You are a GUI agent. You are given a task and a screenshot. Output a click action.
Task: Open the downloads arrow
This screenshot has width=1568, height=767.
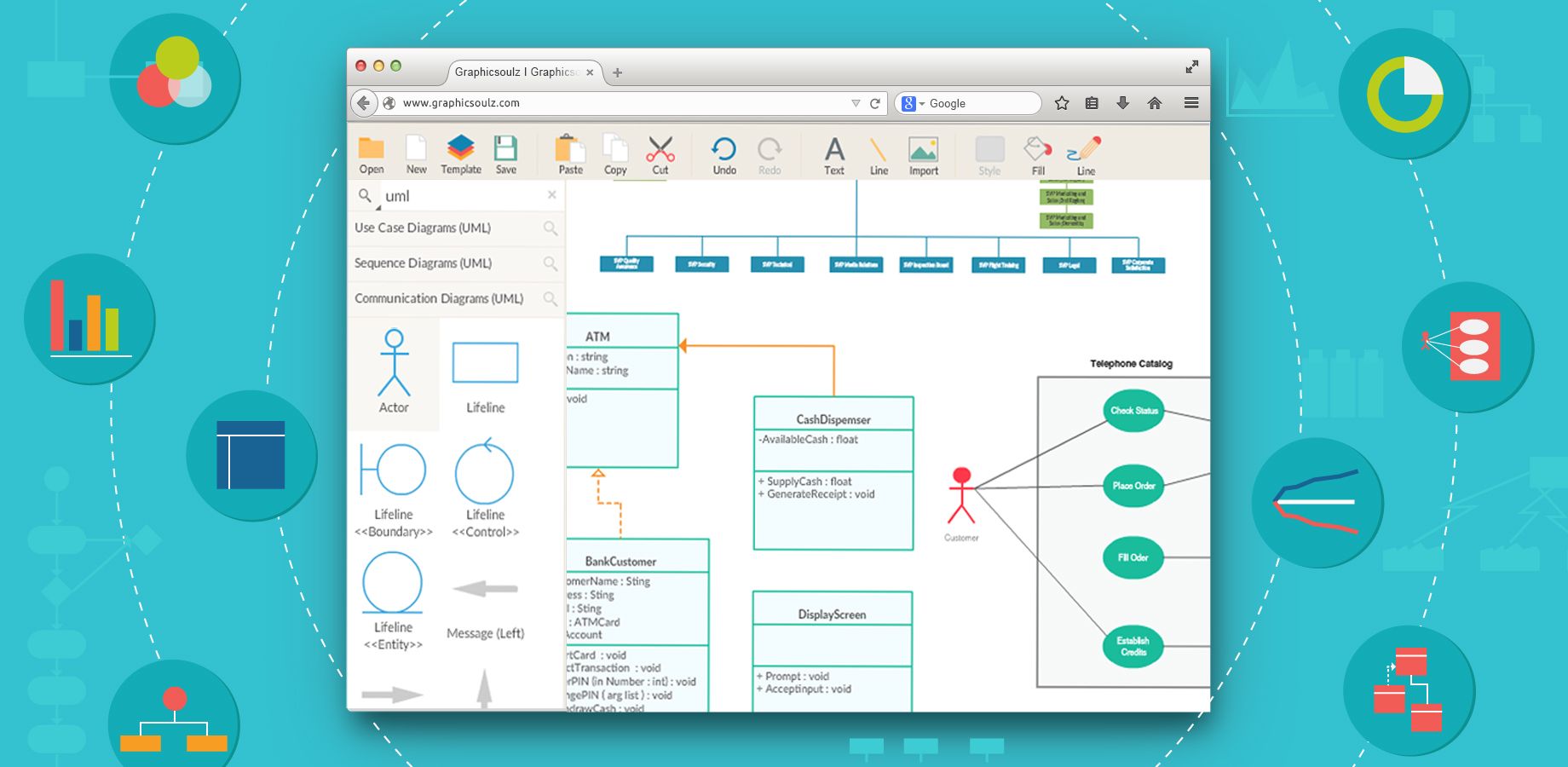pos(1123,103)
